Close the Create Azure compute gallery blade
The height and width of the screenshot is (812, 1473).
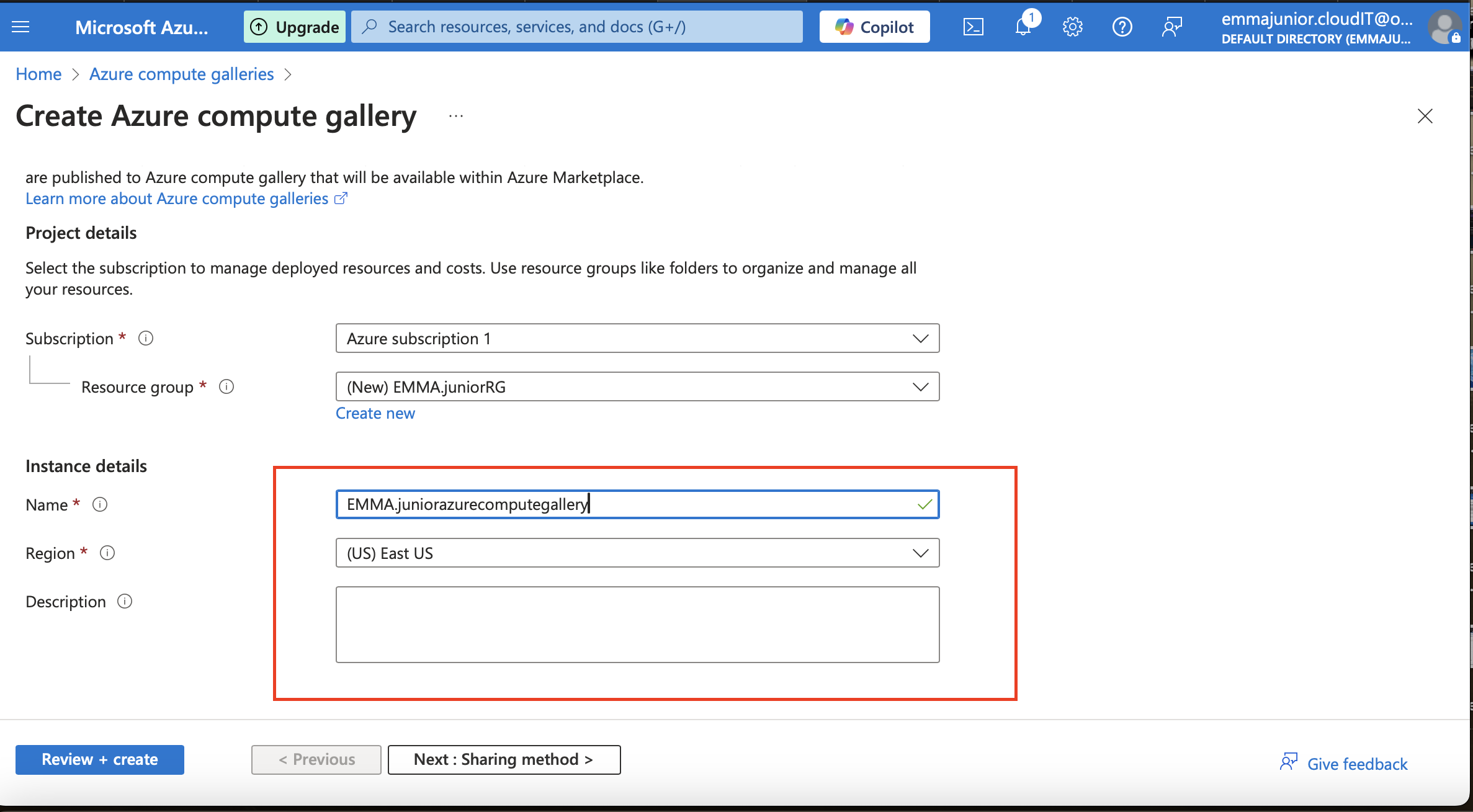(x=1425, y=116)
